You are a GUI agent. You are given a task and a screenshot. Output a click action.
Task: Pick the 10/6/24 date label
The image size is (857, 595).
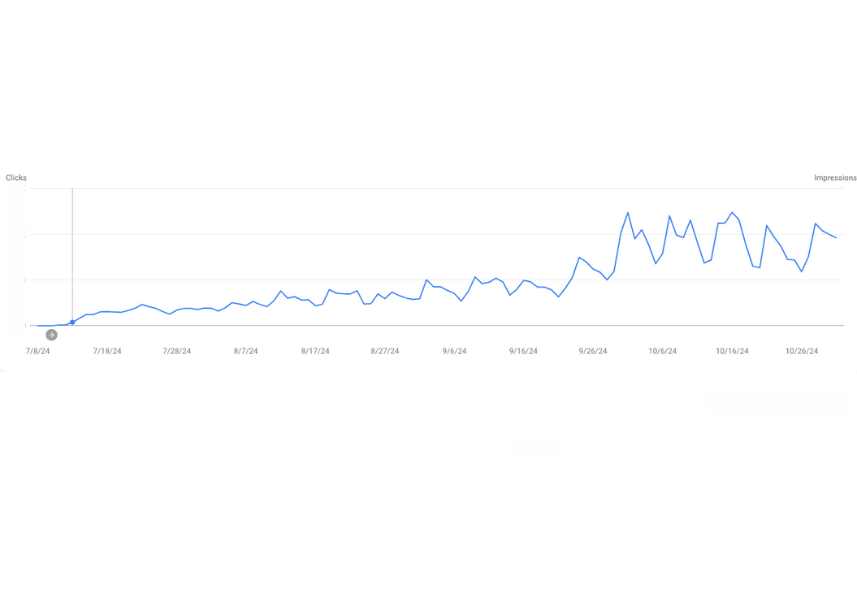click(662, 351)
